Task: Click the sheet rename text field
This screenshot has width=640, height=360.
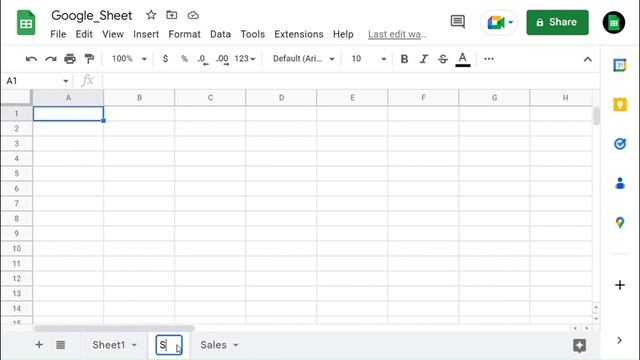Action: 169,345
